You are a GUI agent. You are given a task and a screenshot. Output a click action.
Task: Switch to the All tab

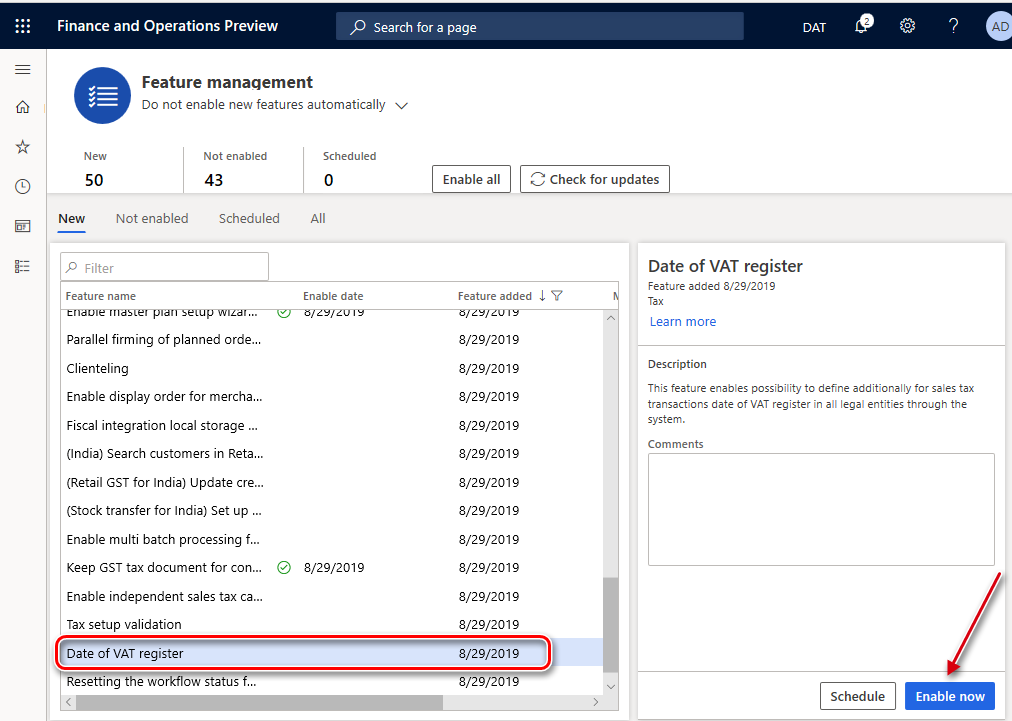[x=318, y=219]
